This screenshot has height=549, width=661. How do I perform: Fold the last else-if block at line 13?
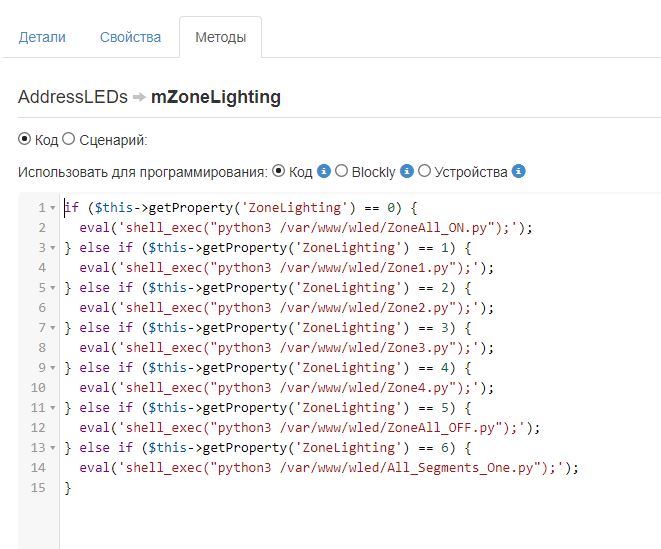[x=52, y=448]
